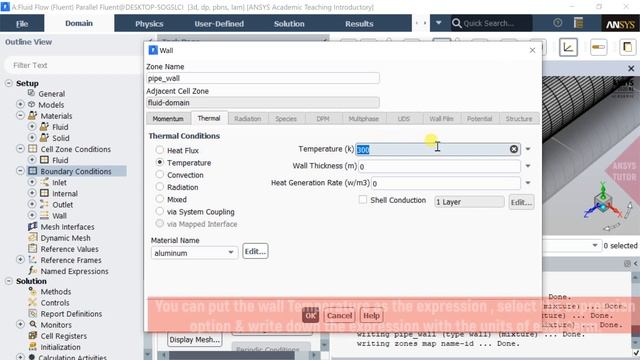Screen dimensions: 640x360
Task: Click the help question mark icon
Action: (558, 23)
